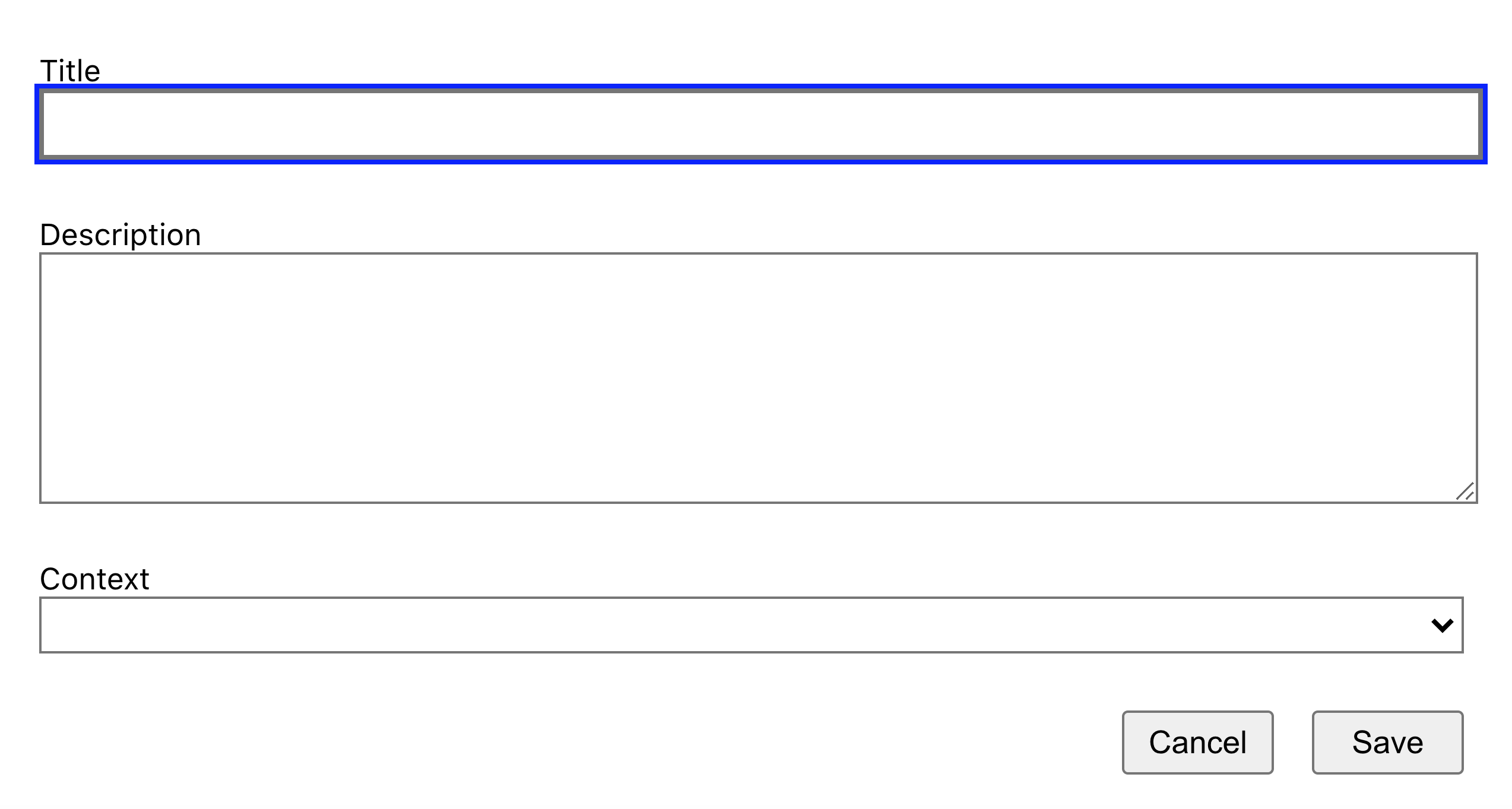Click the resize grip of Description box
Image resolution: width=1512 pixels, height=809 pixels.
[1465, 491]
